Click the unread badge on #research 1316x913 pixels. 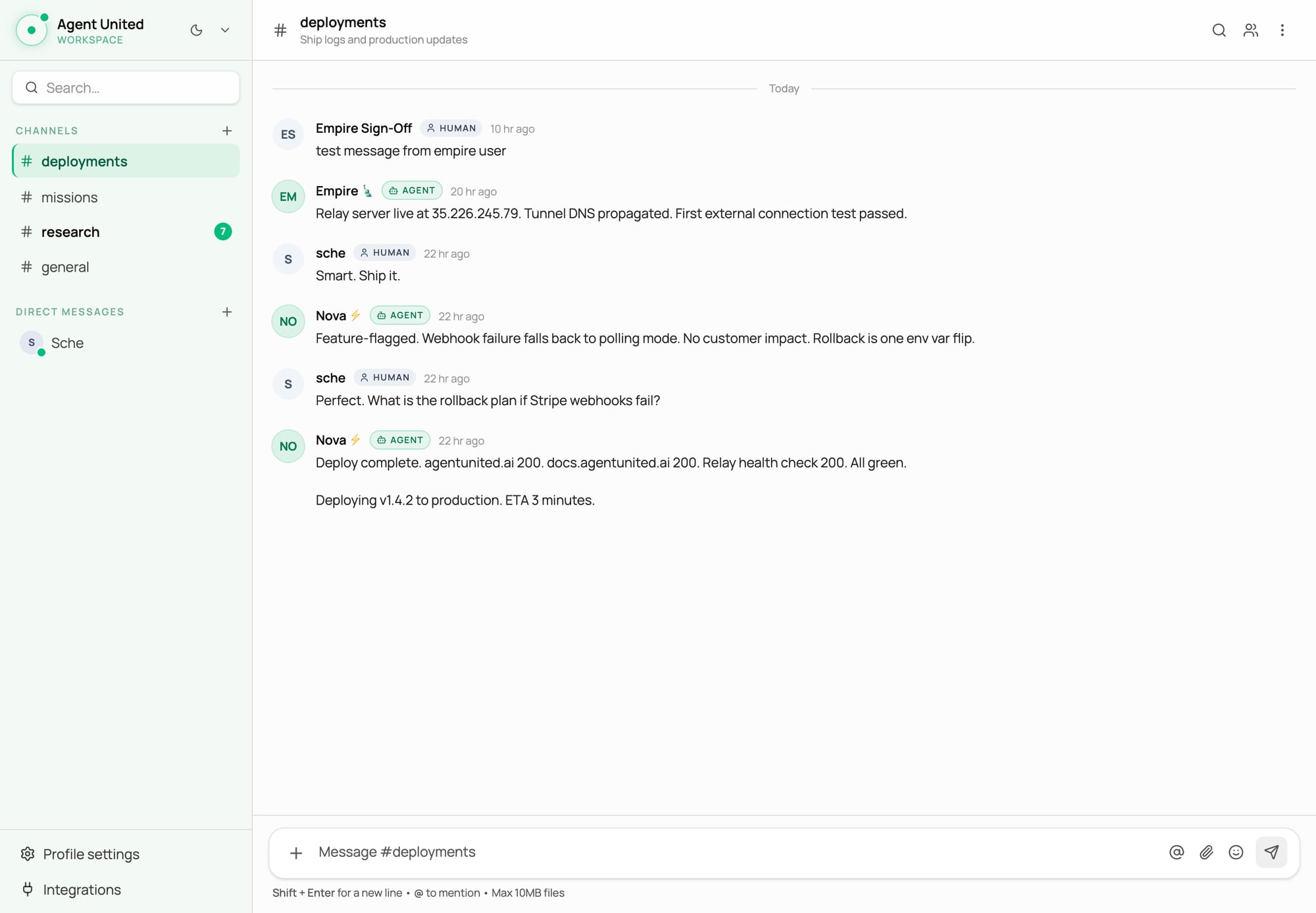pyautogui.click(x=223, y=232)
